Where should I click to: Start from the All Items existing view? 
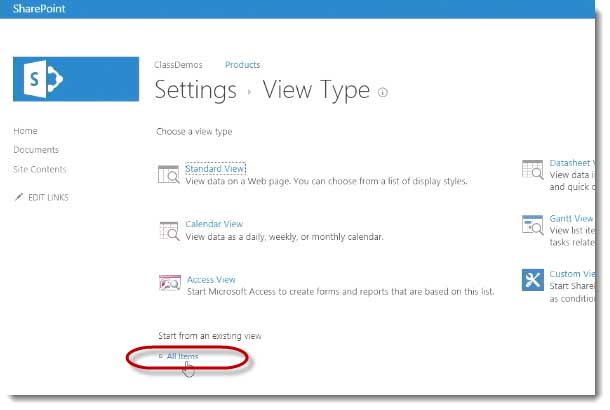pos(183,356)
